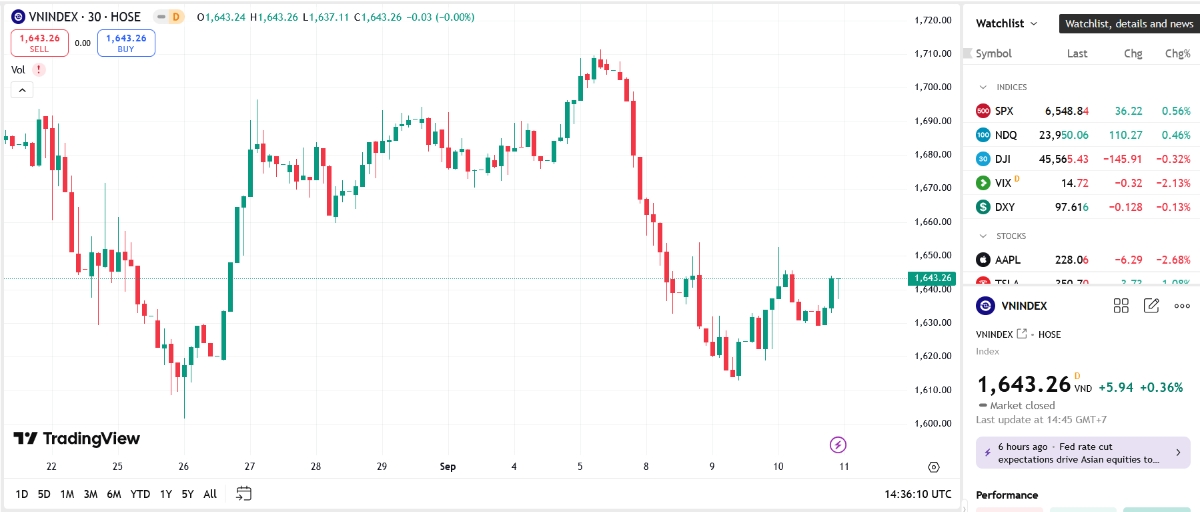Select the 1M time range tab
The height and width of the screenshot is (512, 1200).
[x=67, y=494]
